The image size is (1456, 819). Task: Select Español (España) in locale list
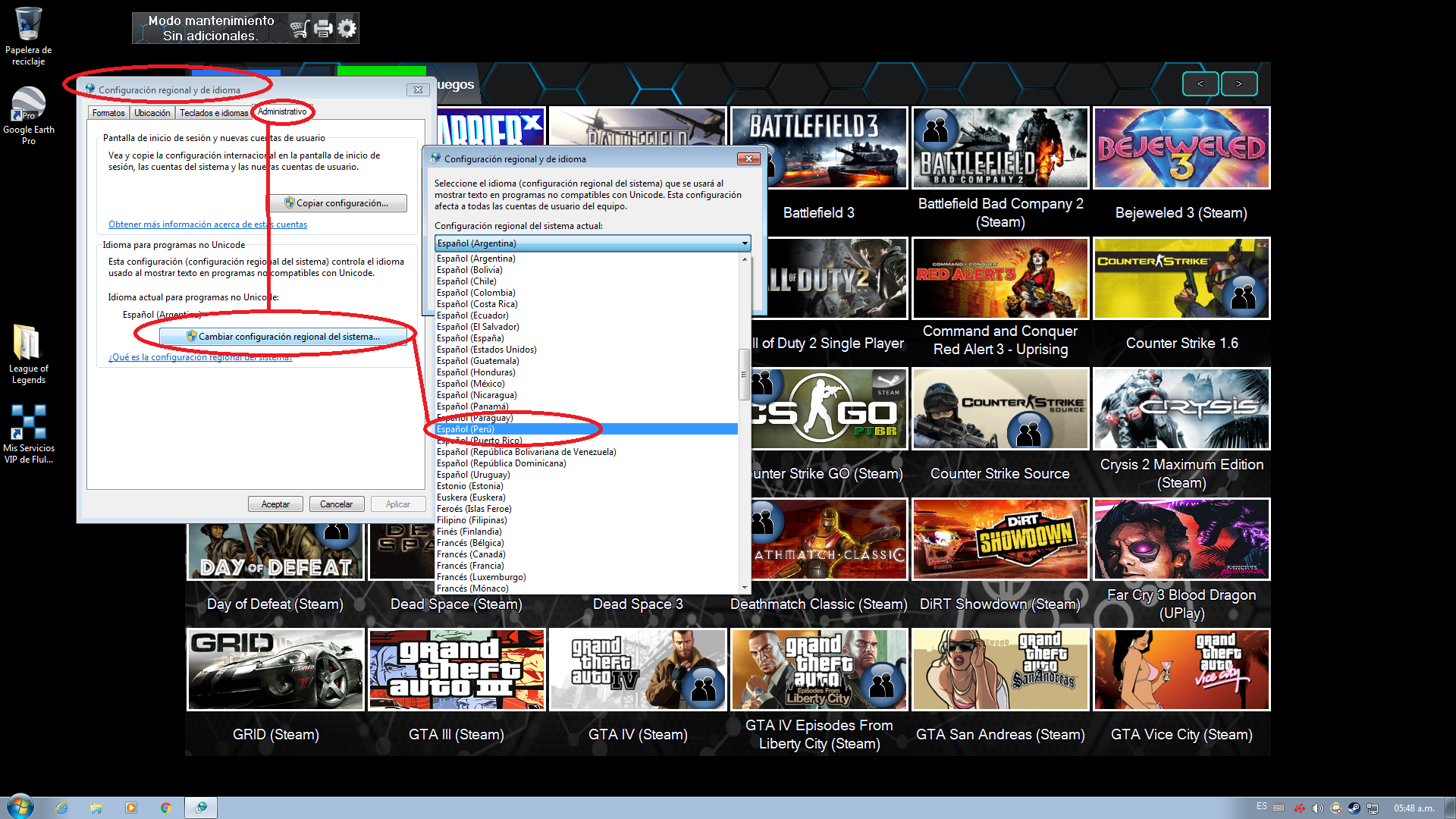coord(587,338)
